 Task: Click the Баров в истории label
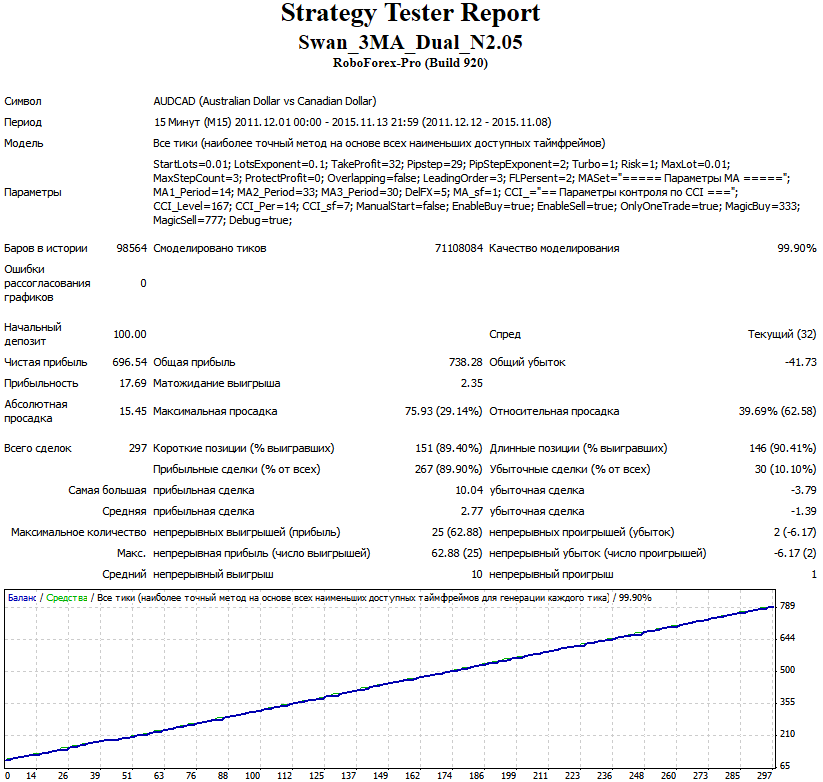(46, 248)
